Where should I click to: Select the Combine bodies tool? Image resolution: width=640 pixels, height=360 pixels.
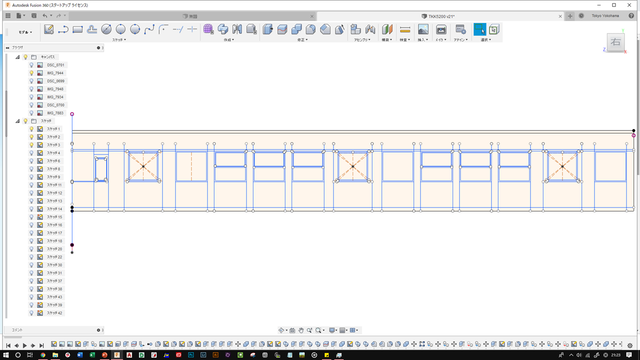[296, 29]
